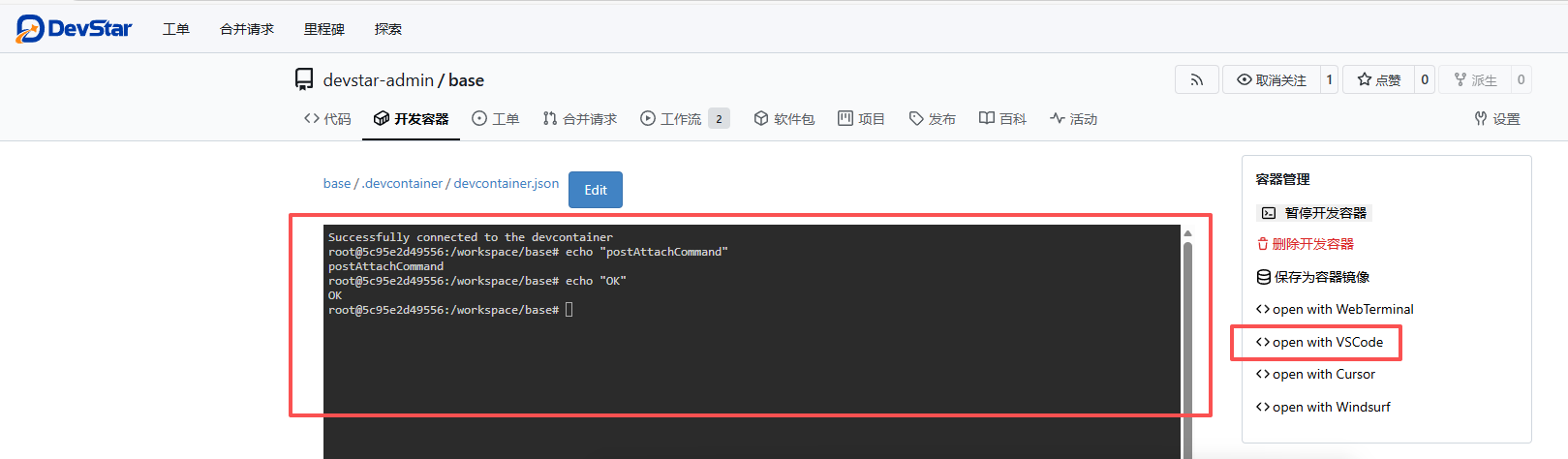Open 探索 in top navigation
Viewport: 1568px width, 459px height.
tap(387, 29)
